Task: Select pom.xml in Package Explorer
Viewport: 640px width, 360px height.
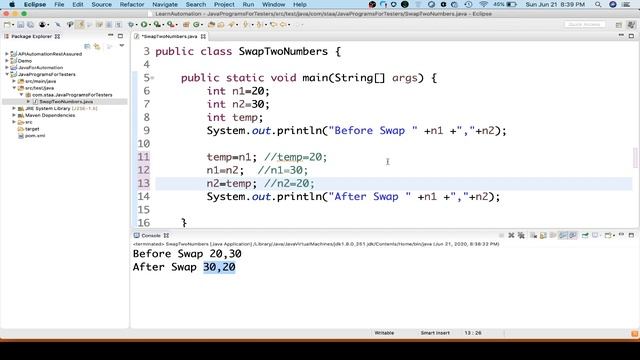Action: [x=35, y=136]
